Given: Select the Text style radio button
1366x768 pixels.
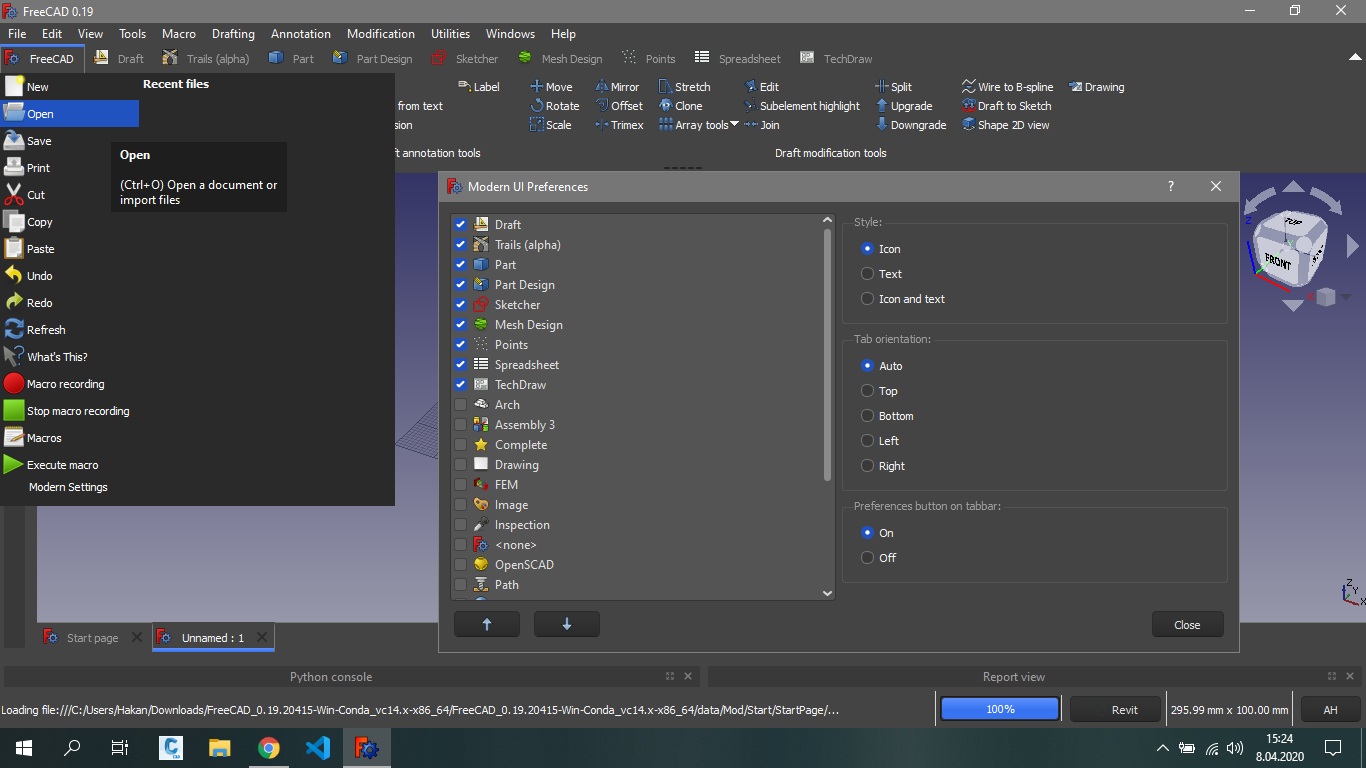Looking at the screenshot, I should pyautogui.click(x=868, y=274).
